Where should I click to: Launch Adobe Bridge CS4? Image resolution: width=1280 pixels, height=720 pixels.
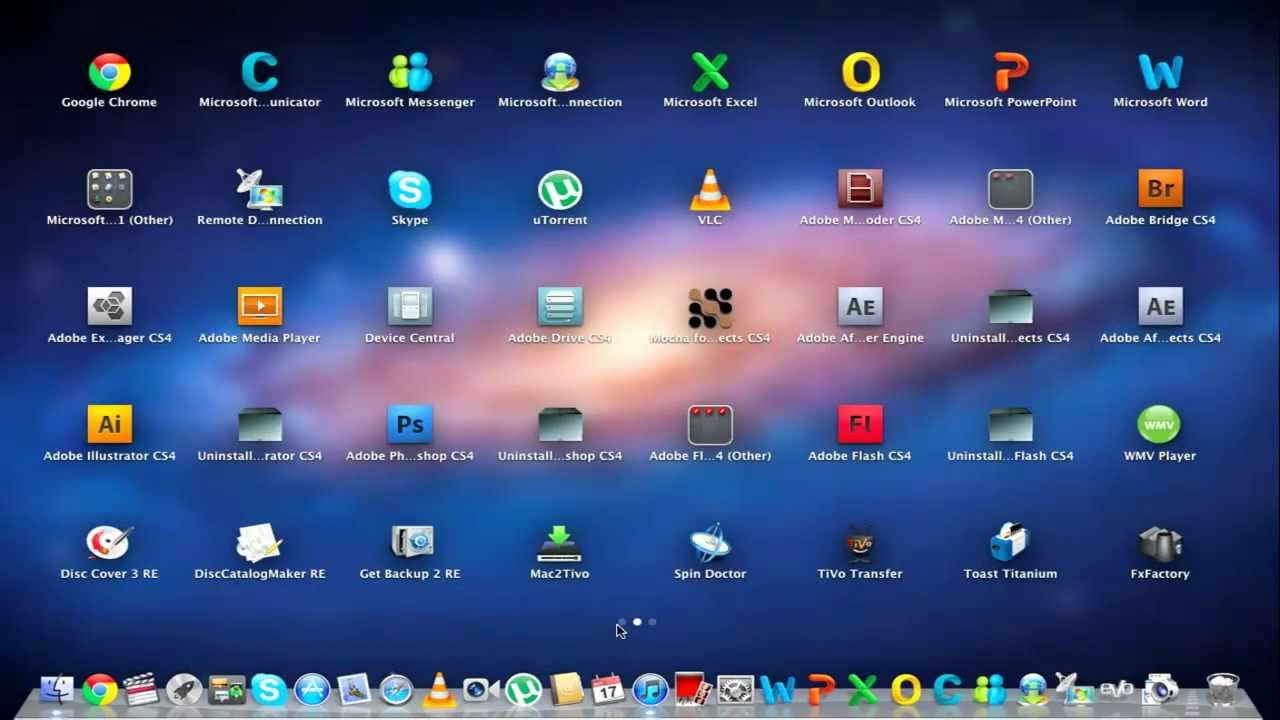pos(1160,189)
